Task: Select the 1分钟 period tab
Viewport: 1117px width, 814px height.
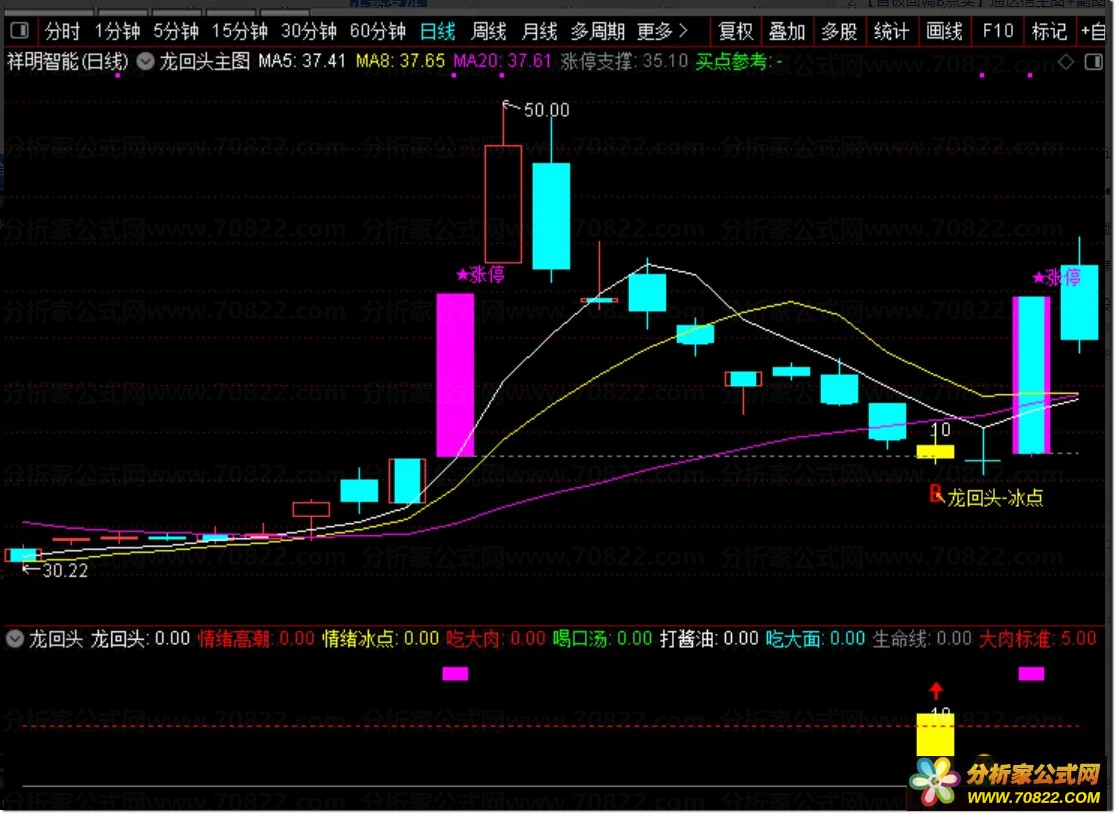Action: click(x=117, y=31)
